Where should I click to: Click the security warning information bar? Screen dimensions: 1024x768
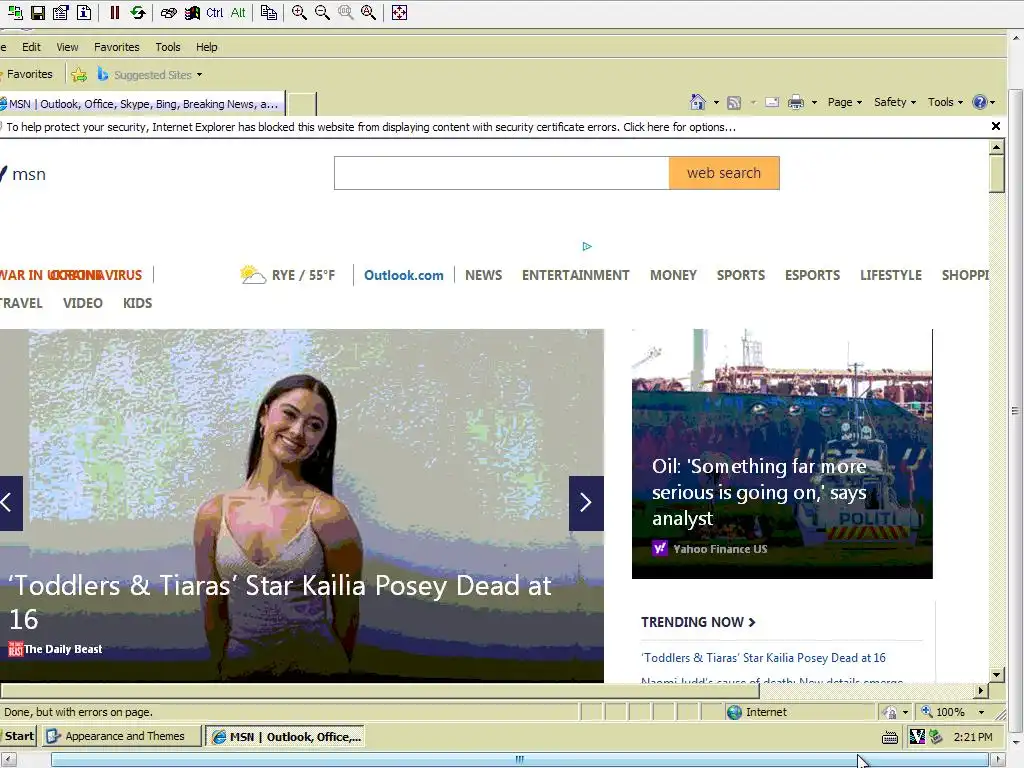pos(494,127)
